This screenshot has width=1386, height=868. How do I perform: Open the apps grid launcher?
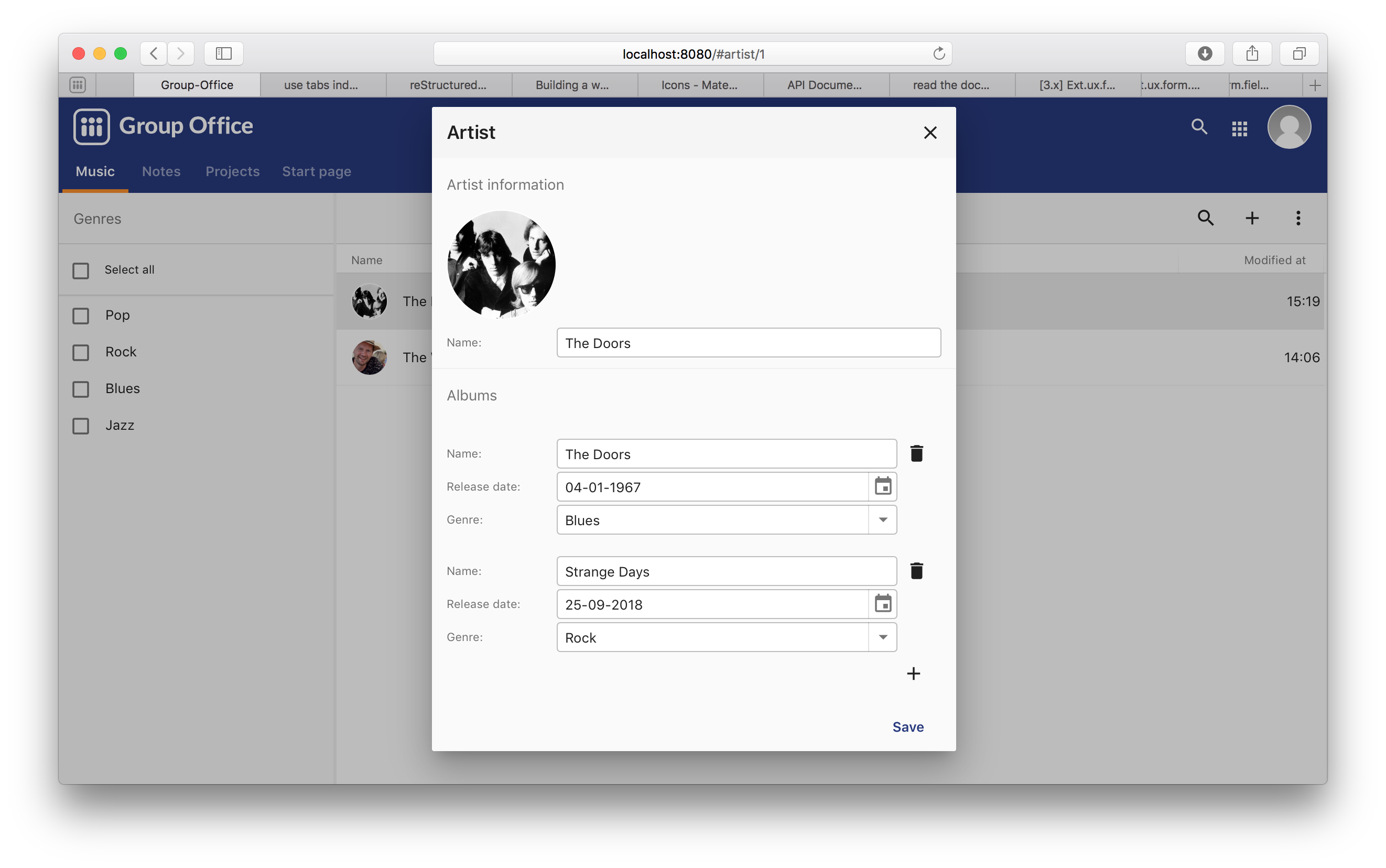[1240, 128]
